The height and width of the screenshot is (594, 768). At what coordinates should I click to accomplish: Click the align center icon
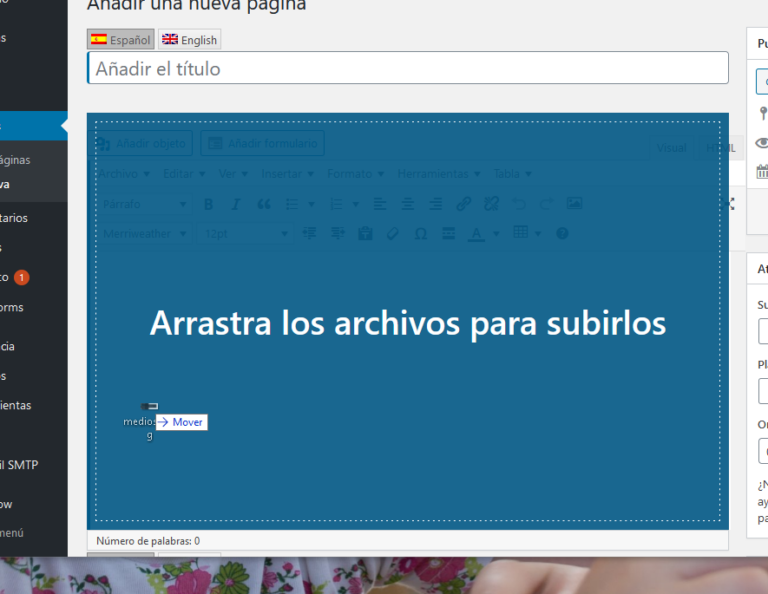pos(408,204)
